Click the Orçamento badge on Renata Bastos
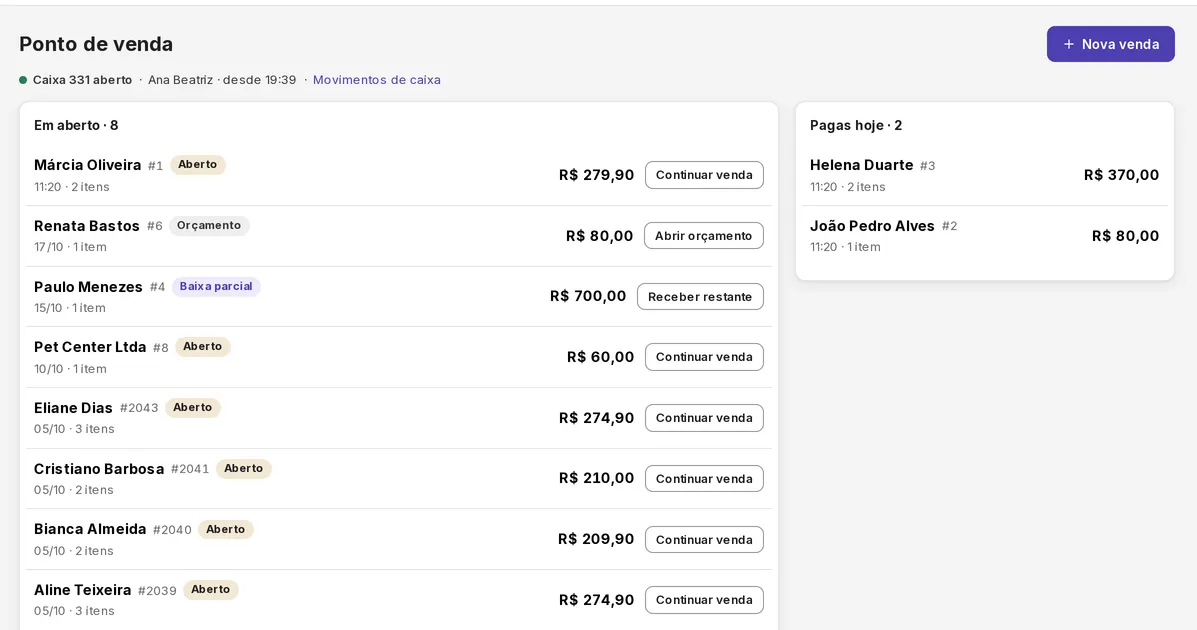The width and height of the screenshot is (1197, 630). coord(209,225)
